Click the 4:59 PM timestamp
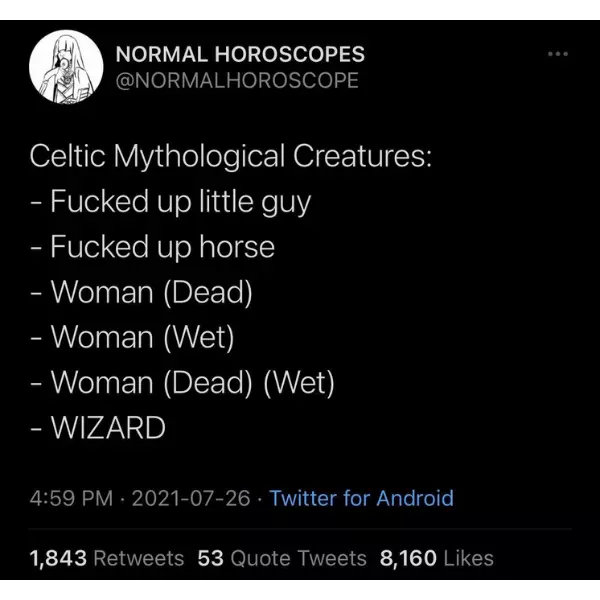The width and height of the screenshot is (600, 600). [70, 498]
